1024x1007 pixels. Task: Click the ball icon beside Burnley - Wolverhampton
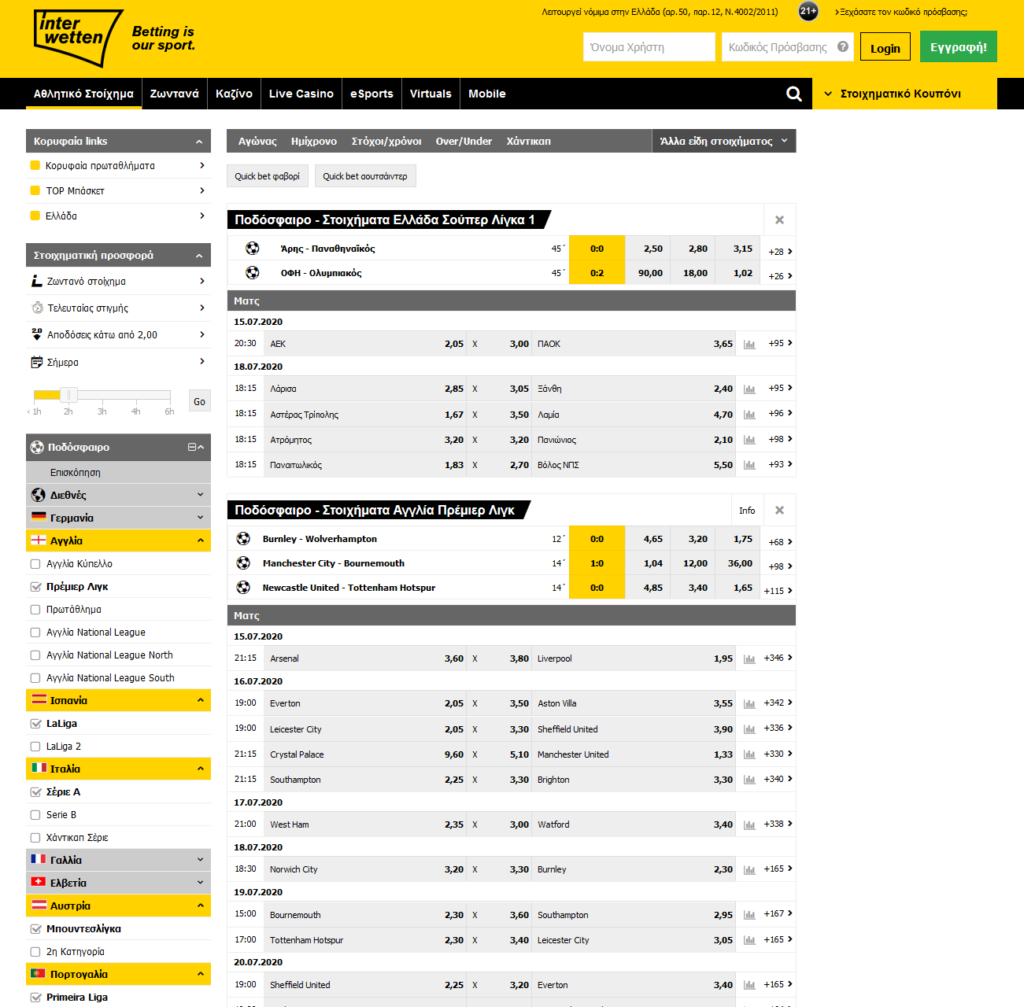[243, 539]
